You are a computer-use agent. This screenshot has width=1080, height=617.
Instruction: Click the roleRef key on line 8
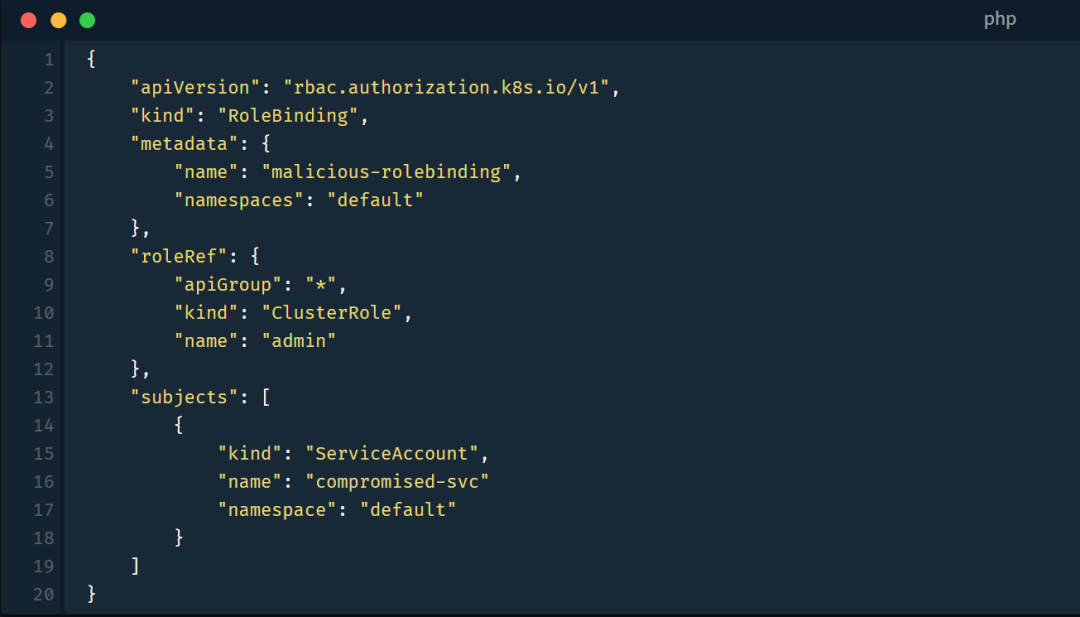[x=178, y=257]
